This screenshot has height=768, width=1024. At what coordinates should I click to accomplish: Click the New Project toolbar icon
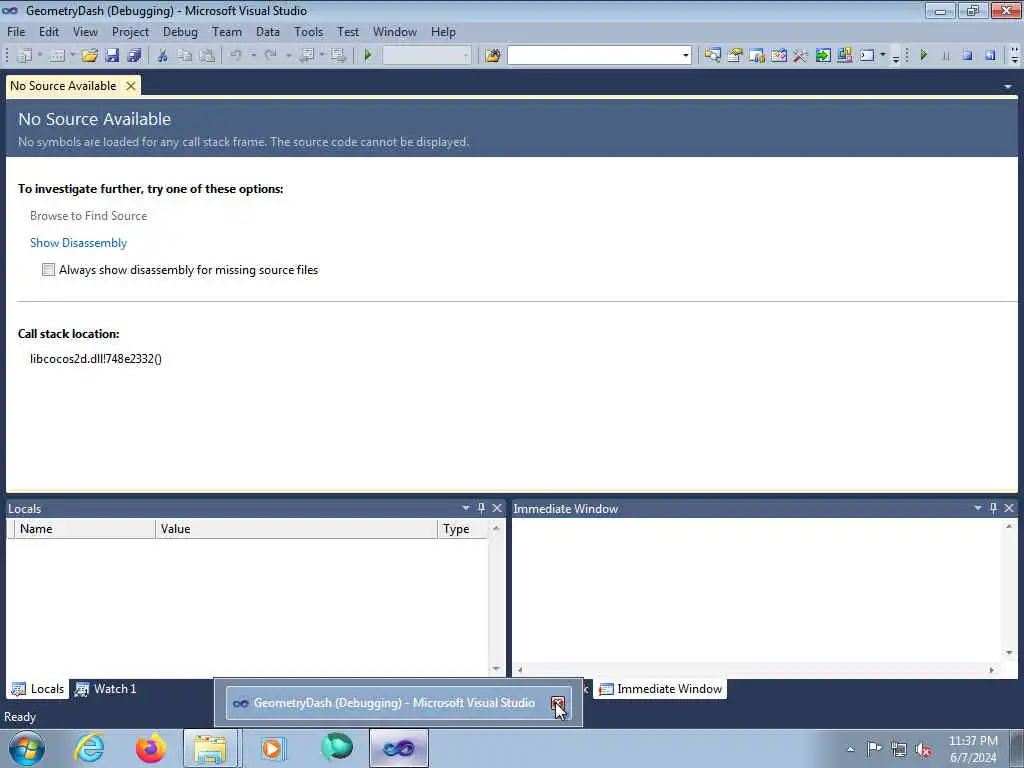[24, 56]
